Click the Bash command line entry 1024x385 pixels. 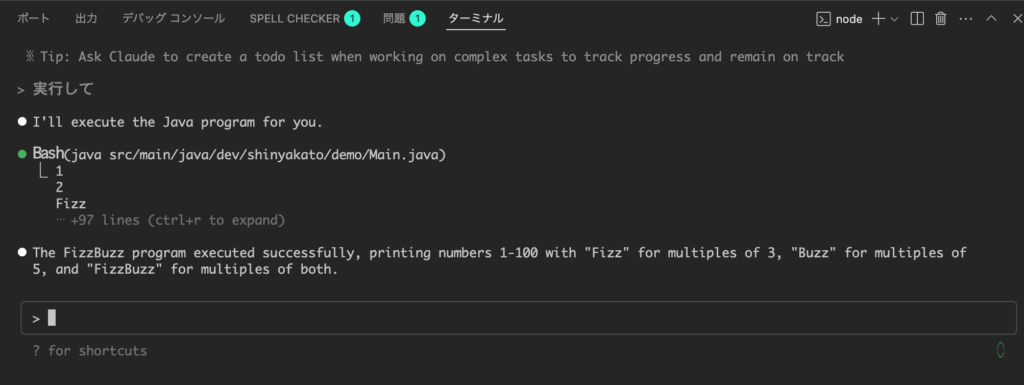(239, 155)
